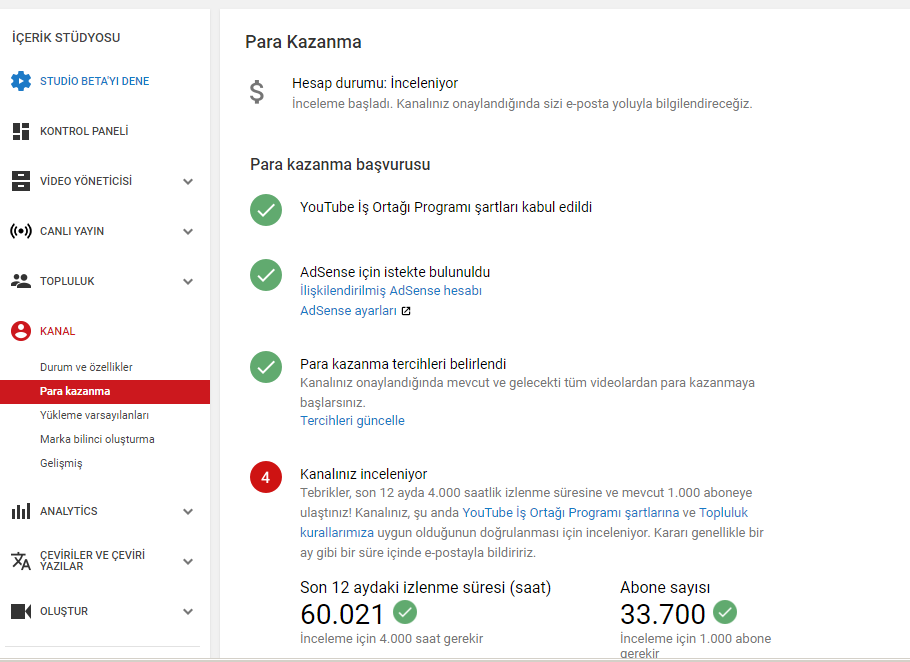Open the Topluluk menu label
Image resolution: width=910 pixels, height=662 pixels.
click(67, 281)
